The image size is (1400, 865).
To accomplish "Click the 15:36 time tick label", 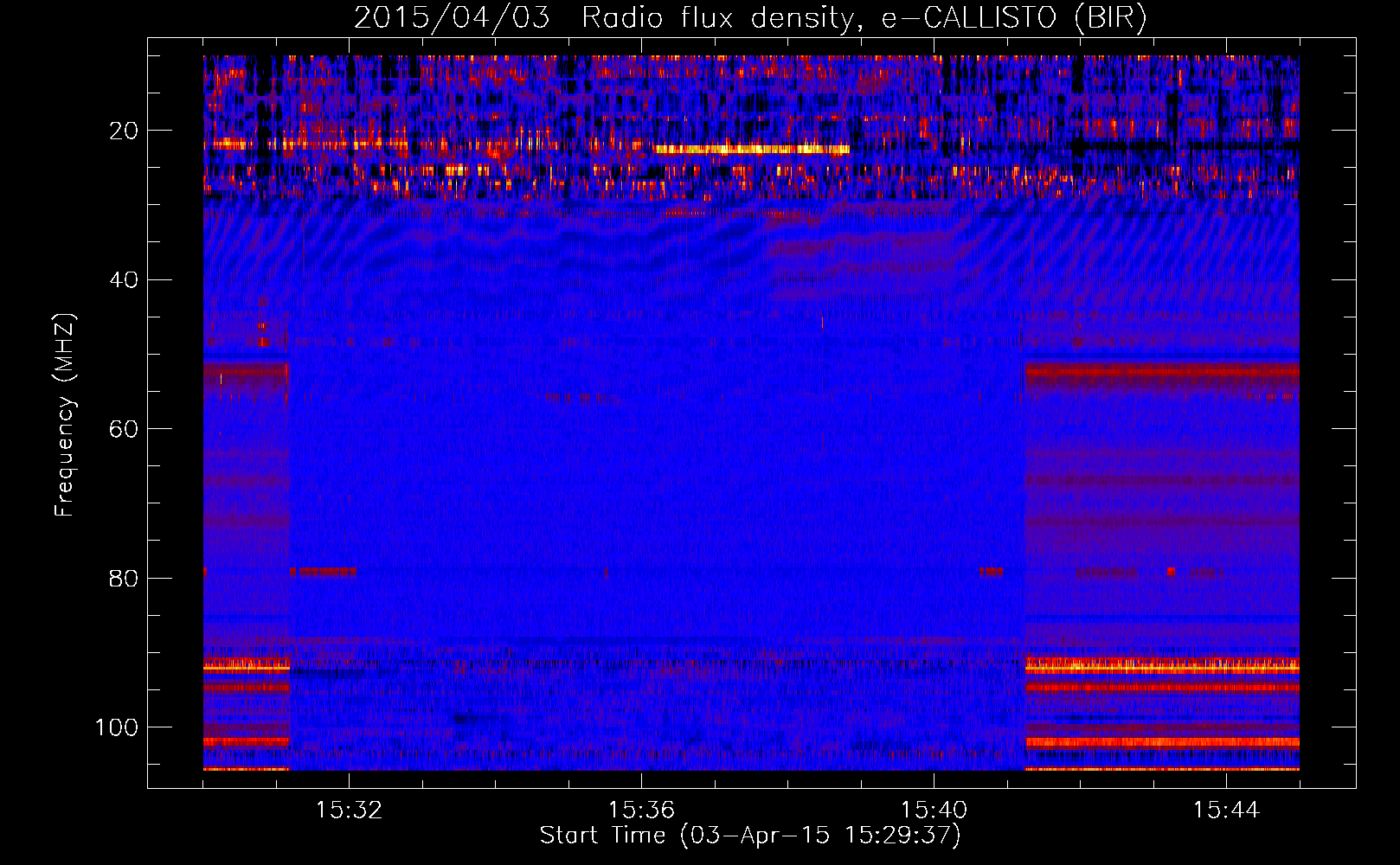I will click(641, 811).
